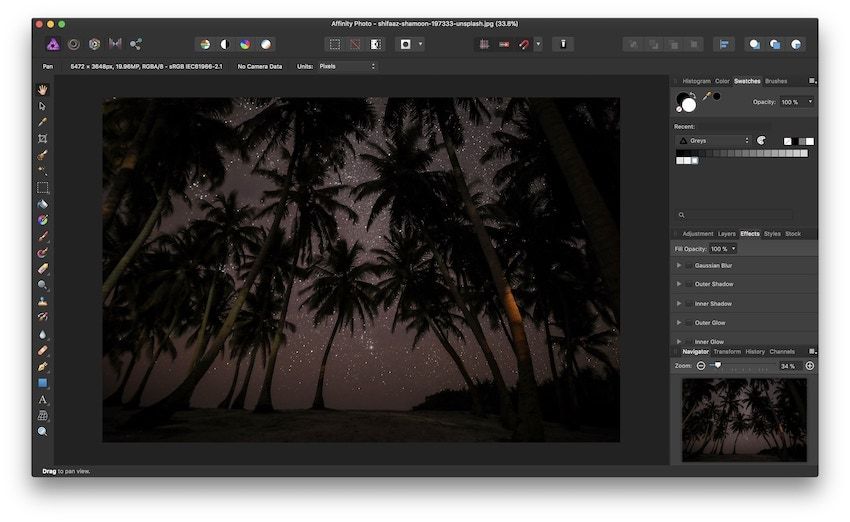The height and width of the screenshot is (522, 850).
Task: Select the Text tool
Action: click(42, 399)
